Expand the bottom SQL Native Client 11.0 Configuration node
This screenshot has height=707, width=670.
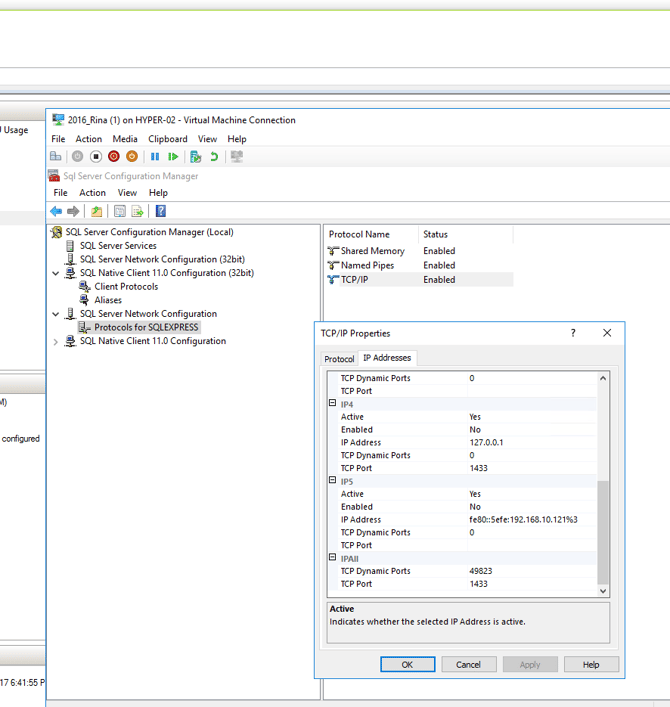pyautogui.click(x=56, y=342)
